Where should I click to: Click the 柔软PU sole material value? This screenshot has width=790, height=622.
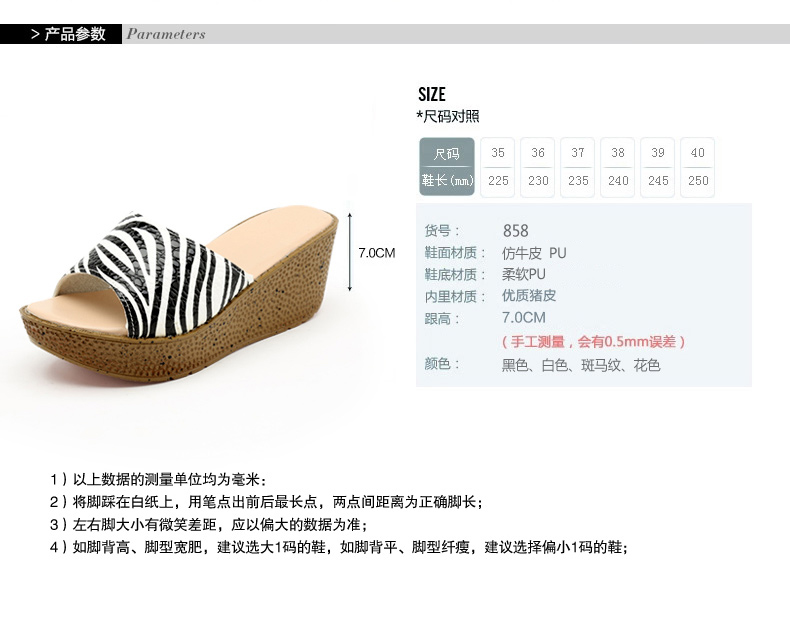(x=523, y=274)
